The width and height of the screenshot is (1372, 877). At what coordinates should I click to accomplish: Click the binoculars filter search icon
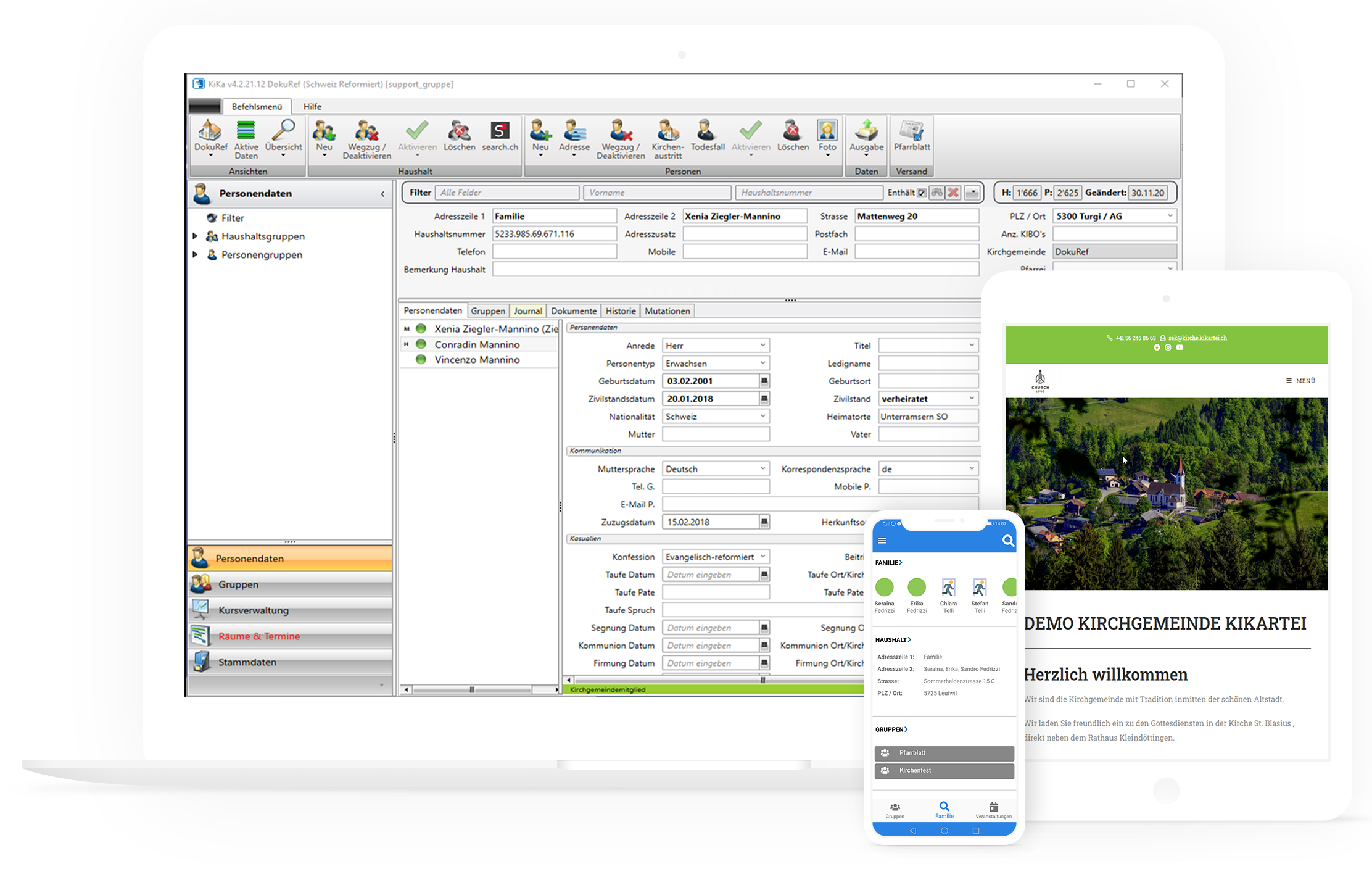(x=936, y=193)
